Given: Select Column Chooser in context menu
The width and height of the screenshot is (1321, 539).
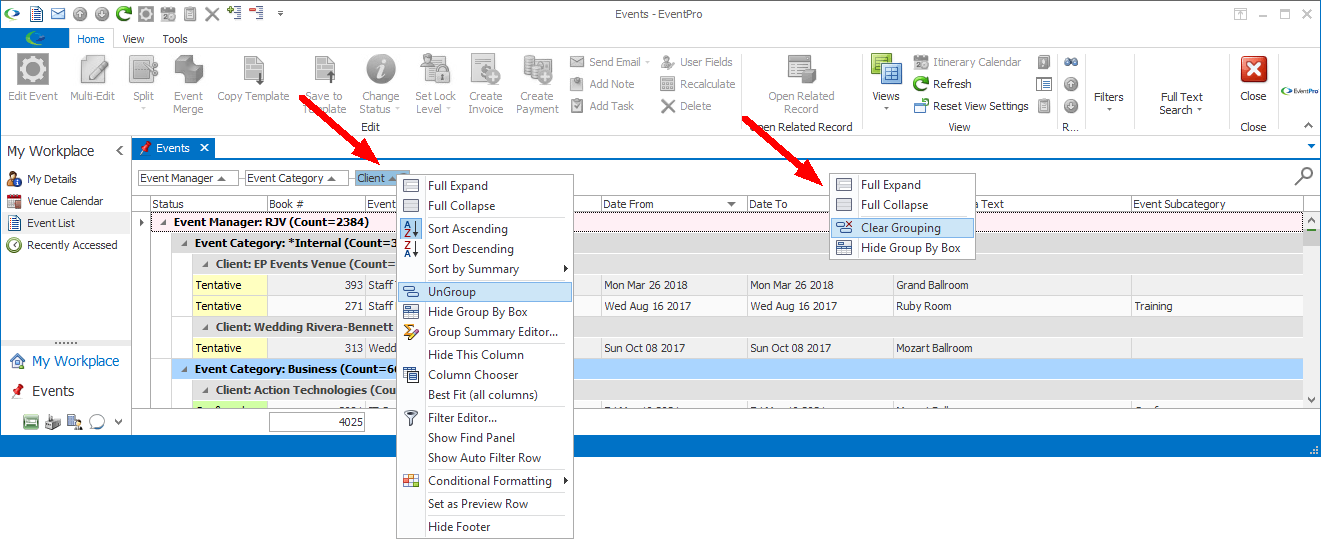Looking at the screenshot, I should (x=485, y=375).
